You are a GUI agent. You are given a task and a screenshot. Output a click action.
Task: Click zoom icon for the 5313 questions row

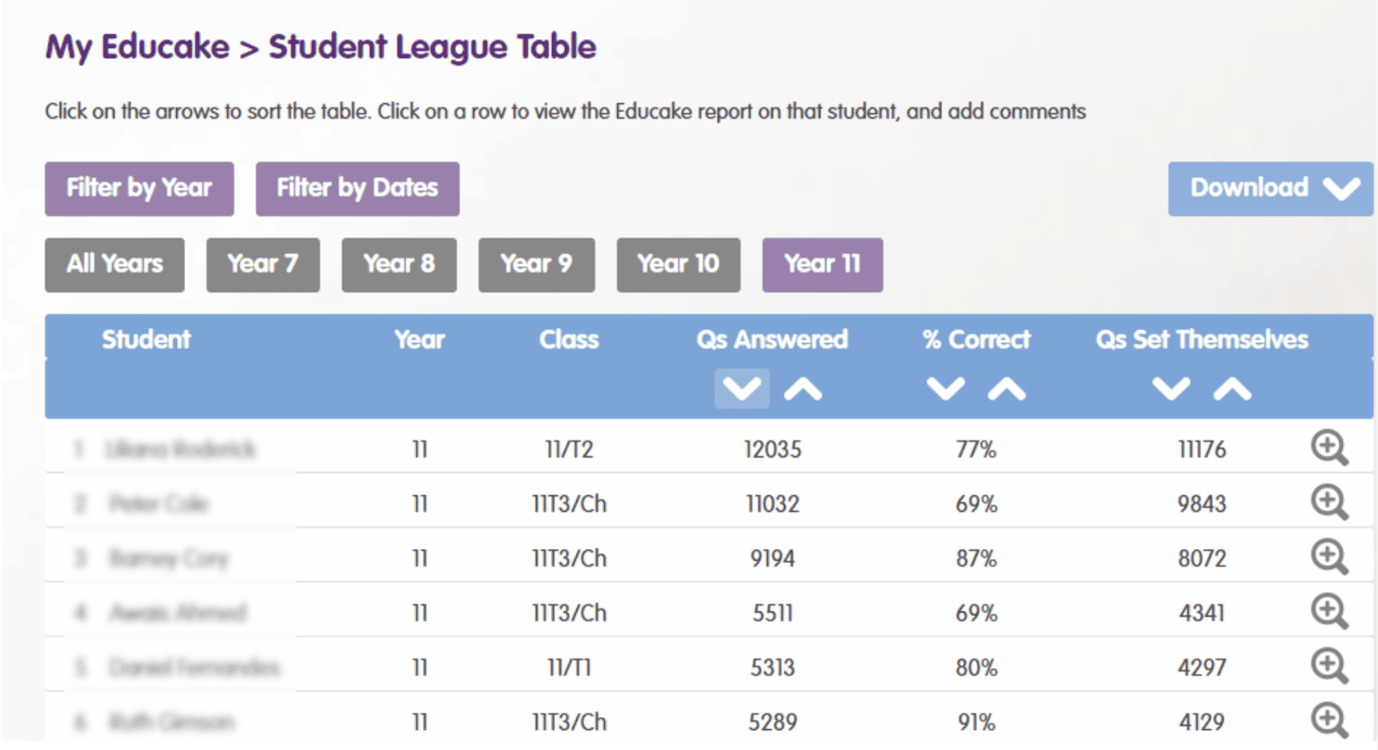tap(1329, 665)
